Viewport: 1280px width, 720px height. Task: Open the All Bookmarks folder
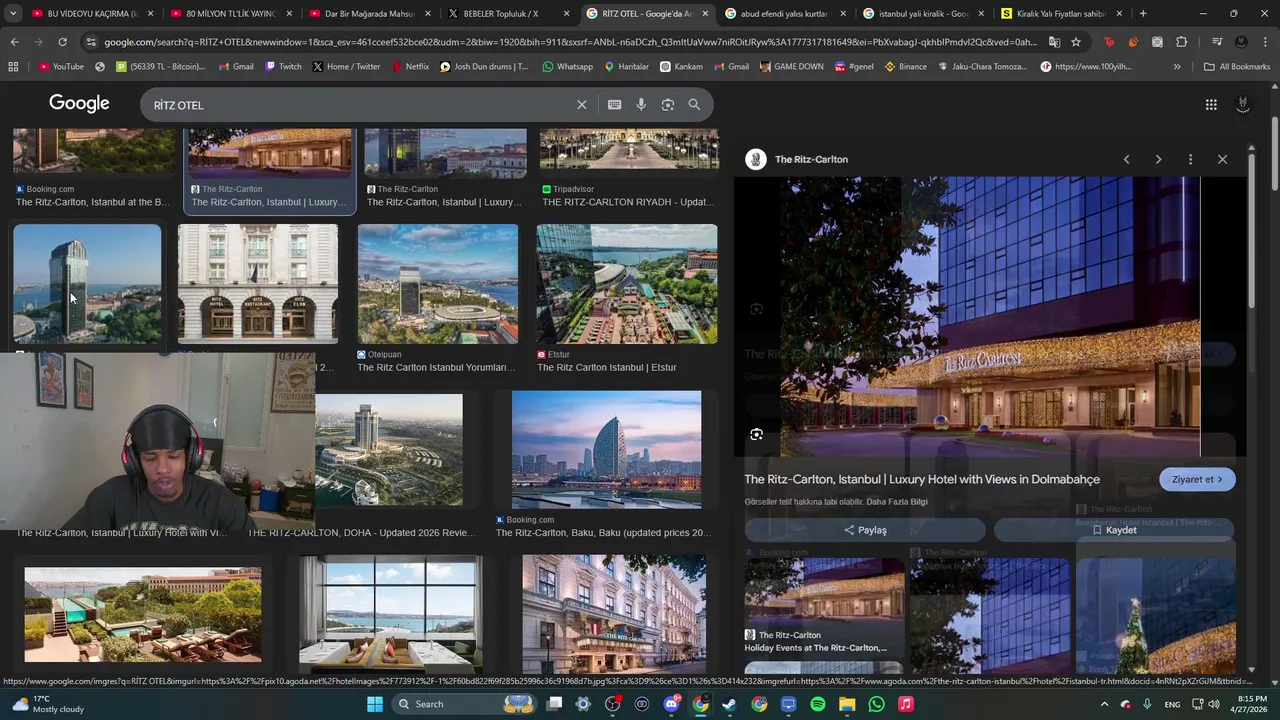click(1237, 67)
